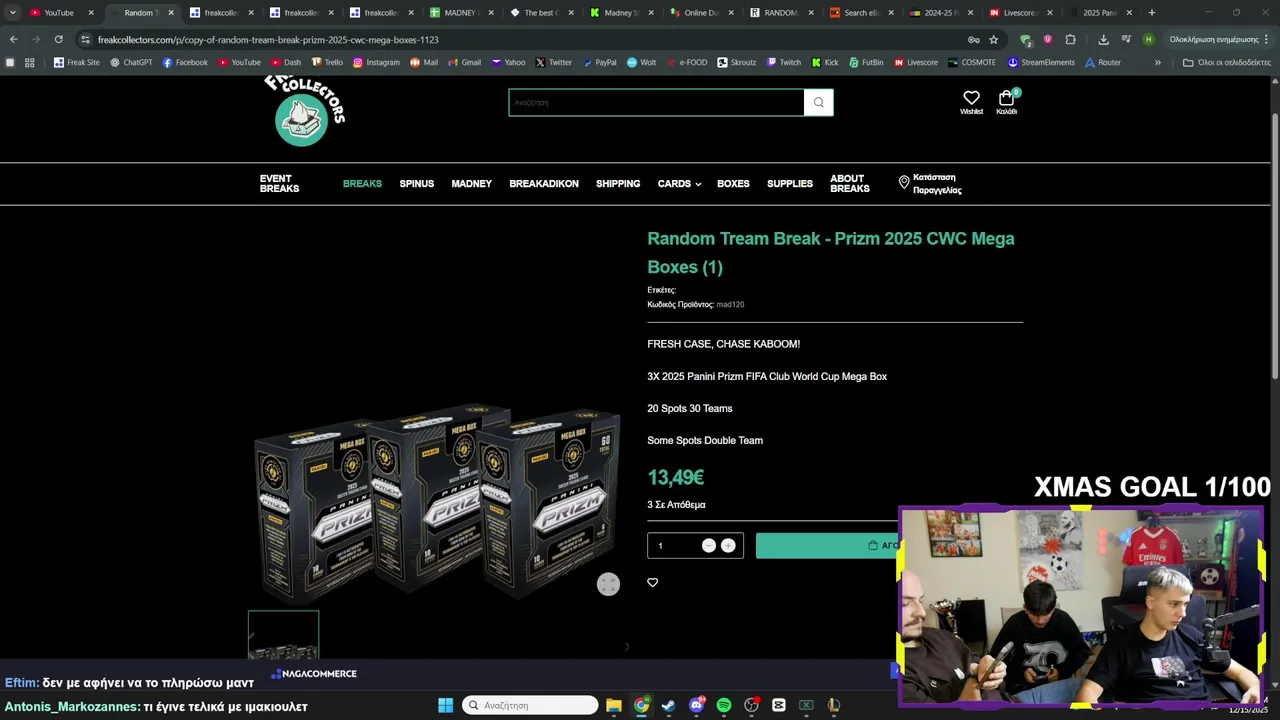Viewport: 1280px width, 720px height.
Task: Open File Explorer from taskbar
Action: coord(614,705)
